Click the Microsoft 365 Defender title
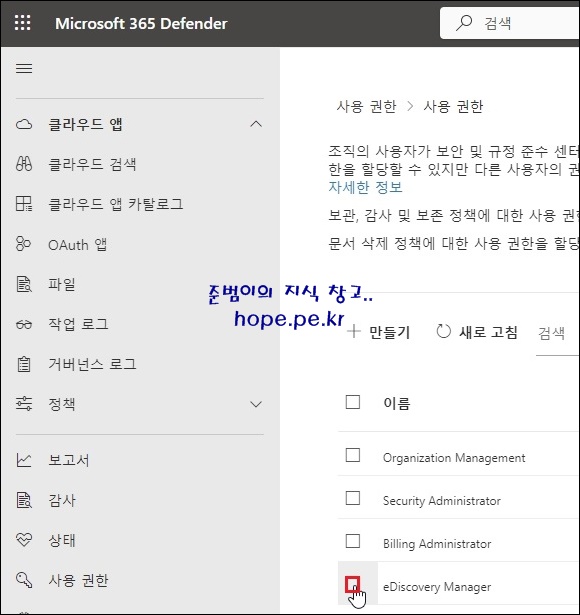Image resolution: width=580 pixels, height=615 pixels. pos(141,24)
